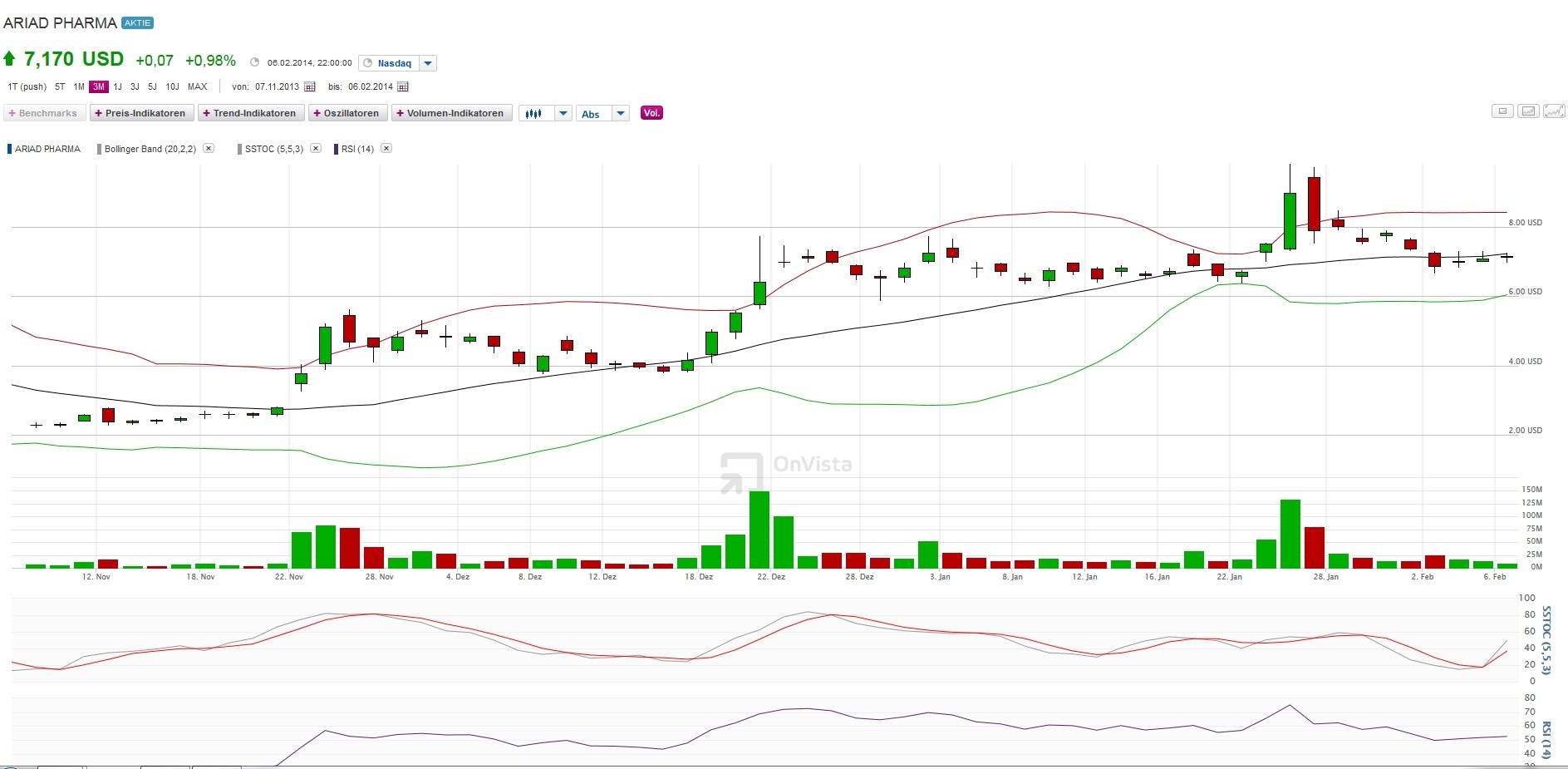Click the 'von' date value 07.11.2013
The image size is (1568, 769).
pos(277,86)
